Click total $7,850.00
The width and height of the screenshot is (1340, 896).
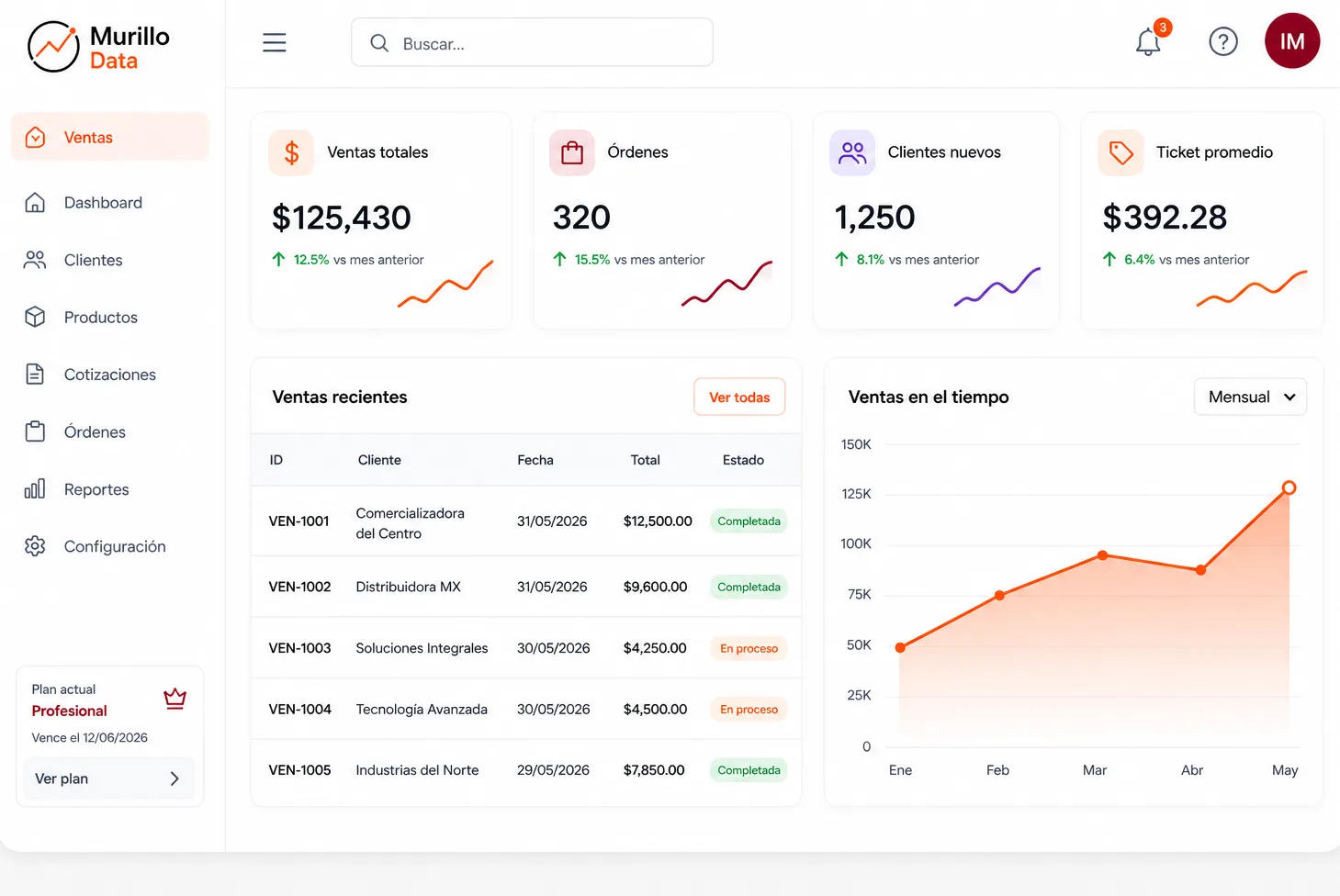click(x=654, y=770)
